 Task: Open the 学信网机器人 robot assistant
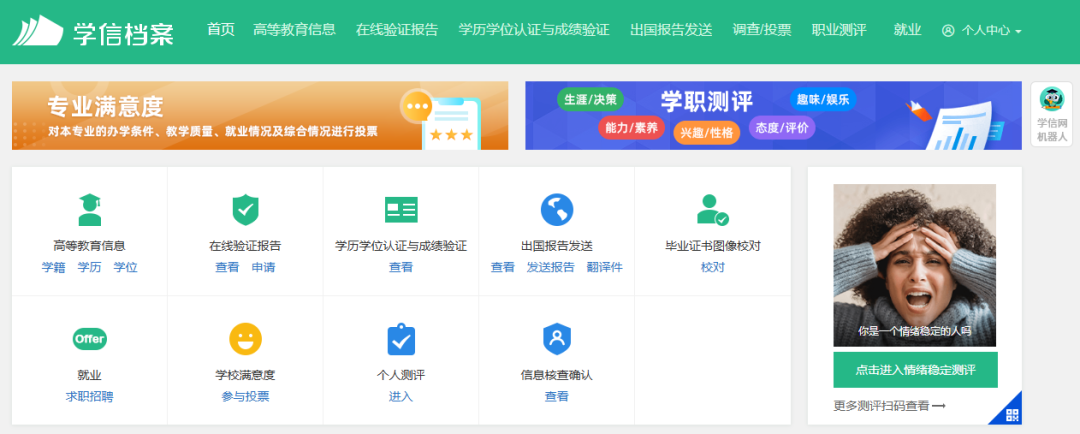[1051, 114]
